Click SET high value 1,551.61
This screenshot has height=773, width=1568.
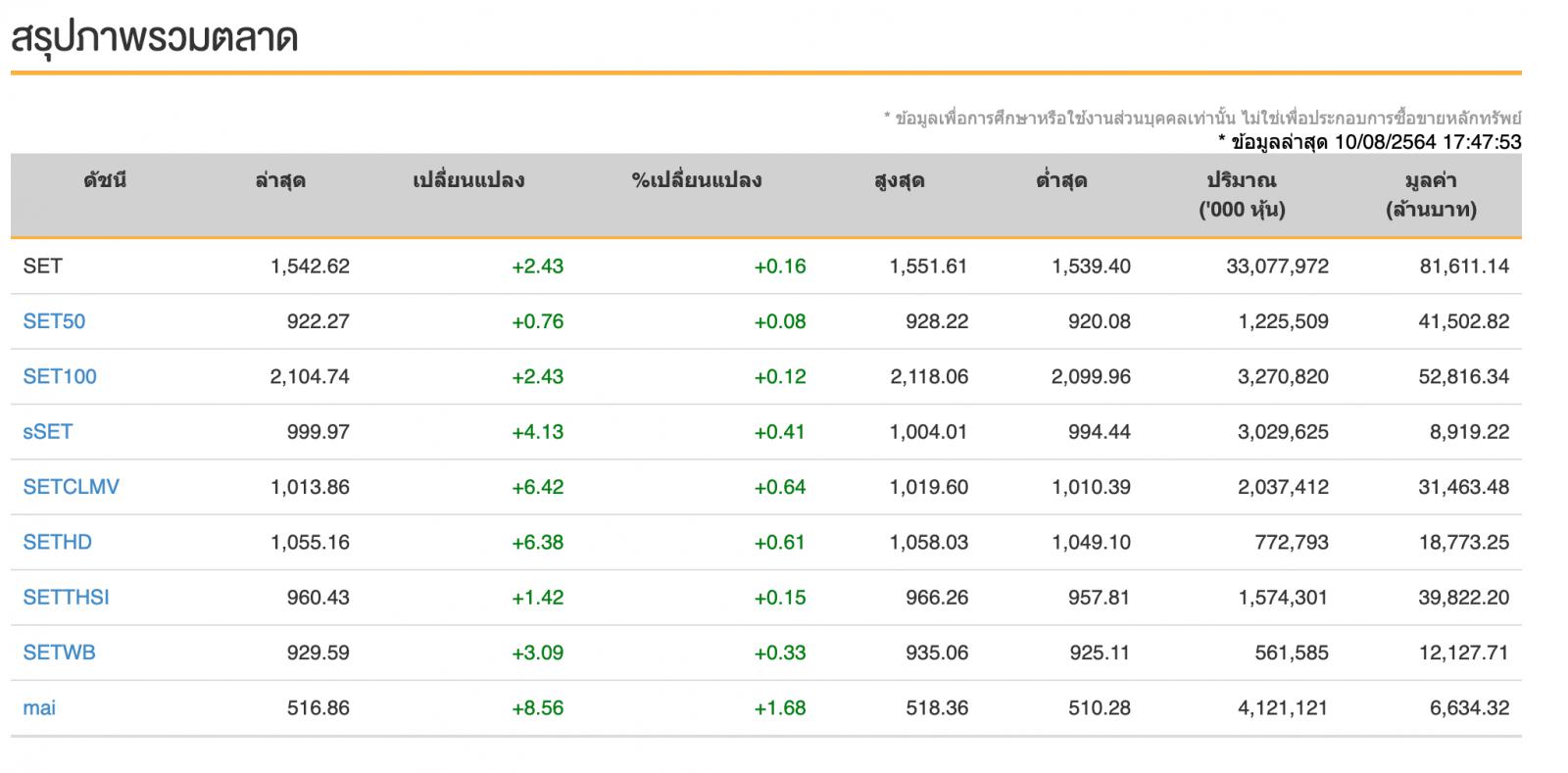[928, 266]
